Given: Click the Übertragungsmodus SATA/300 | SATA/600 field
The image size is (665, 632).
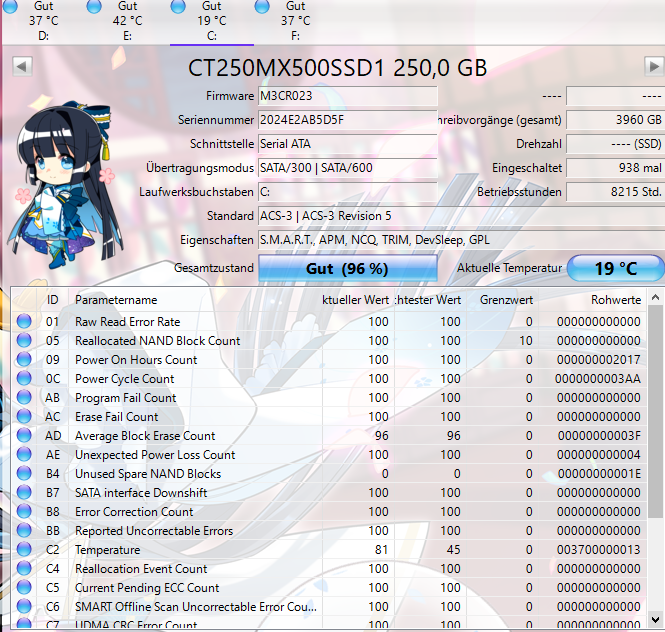Looking at the screenshot, I should tap(347, 168).
